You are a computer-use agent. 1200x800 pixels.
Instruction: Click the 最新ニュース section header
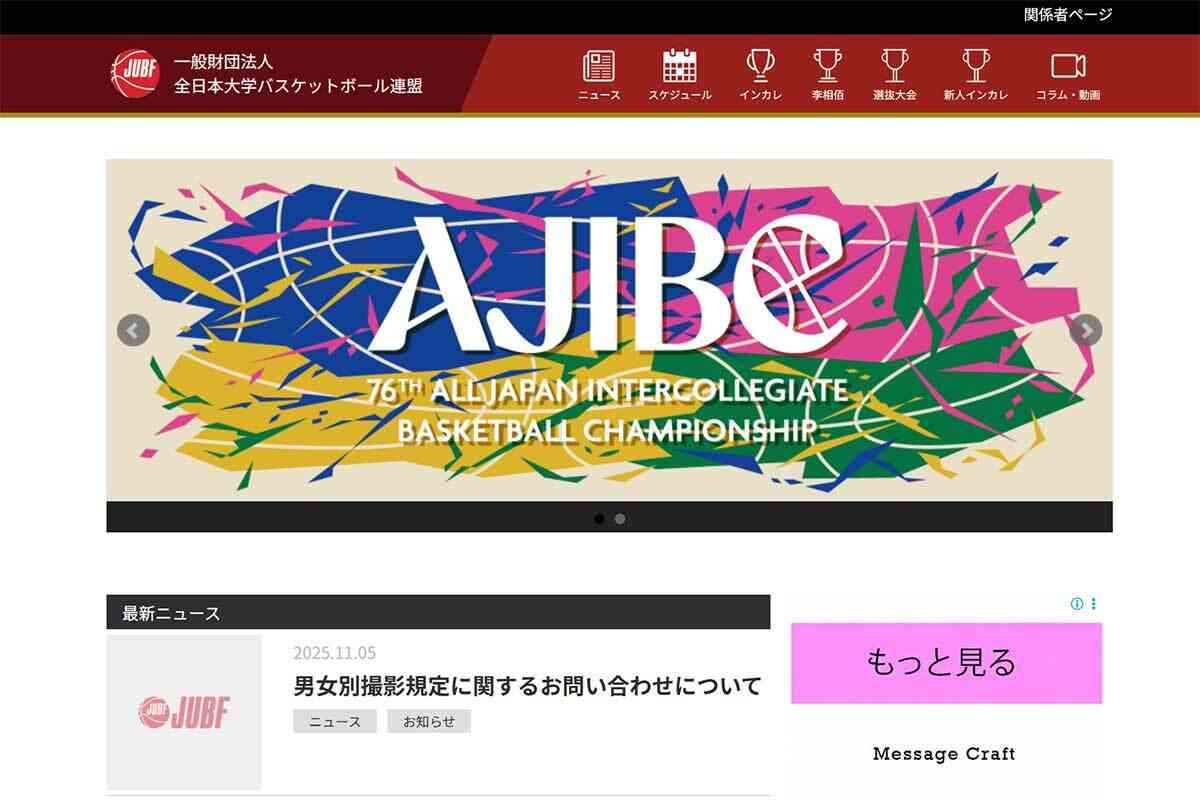[438, 613]
